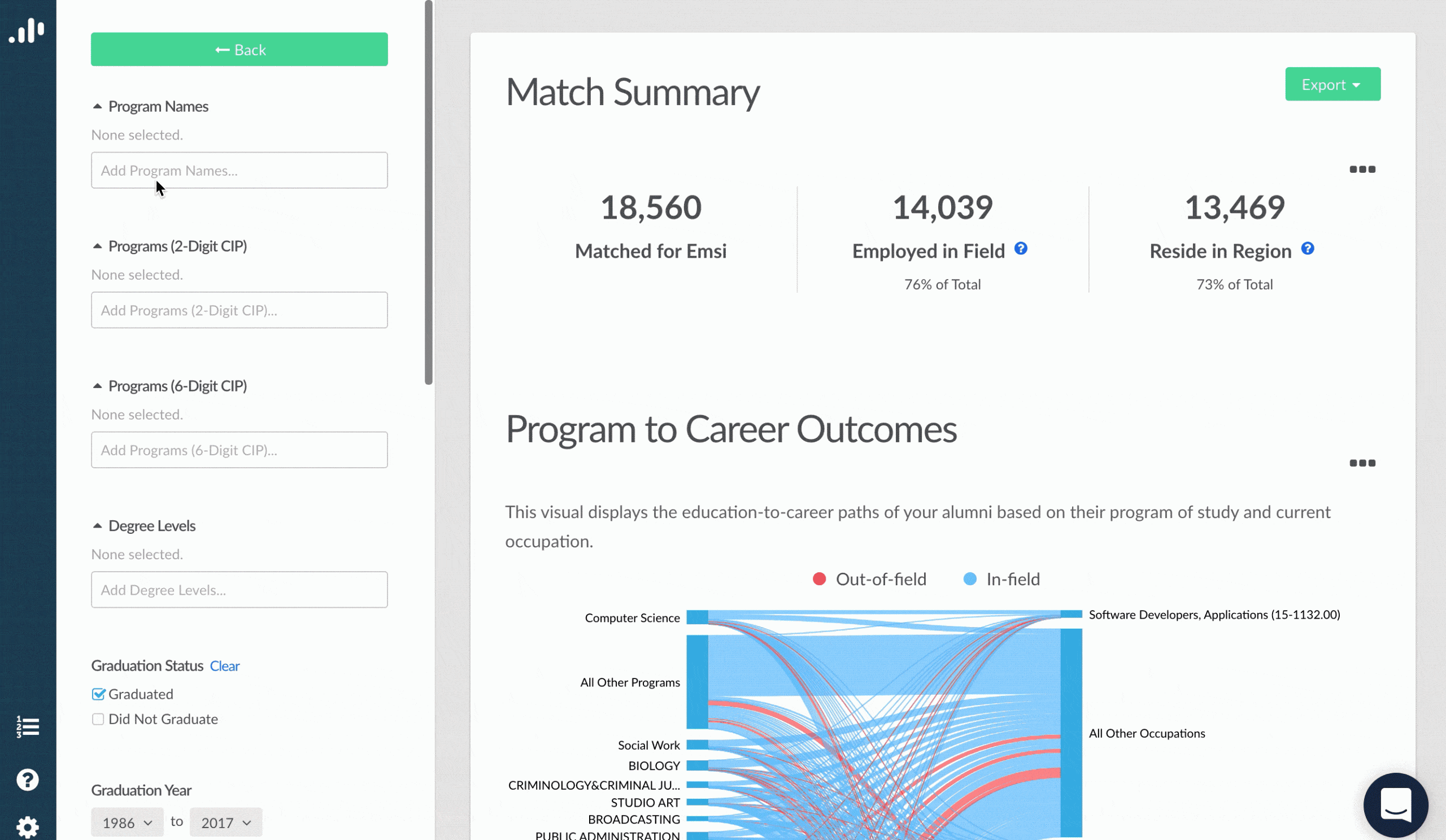The image size is (1446, 840).
Task: Open the settings gear in sidebar
Action: click(x=28, y=828)
